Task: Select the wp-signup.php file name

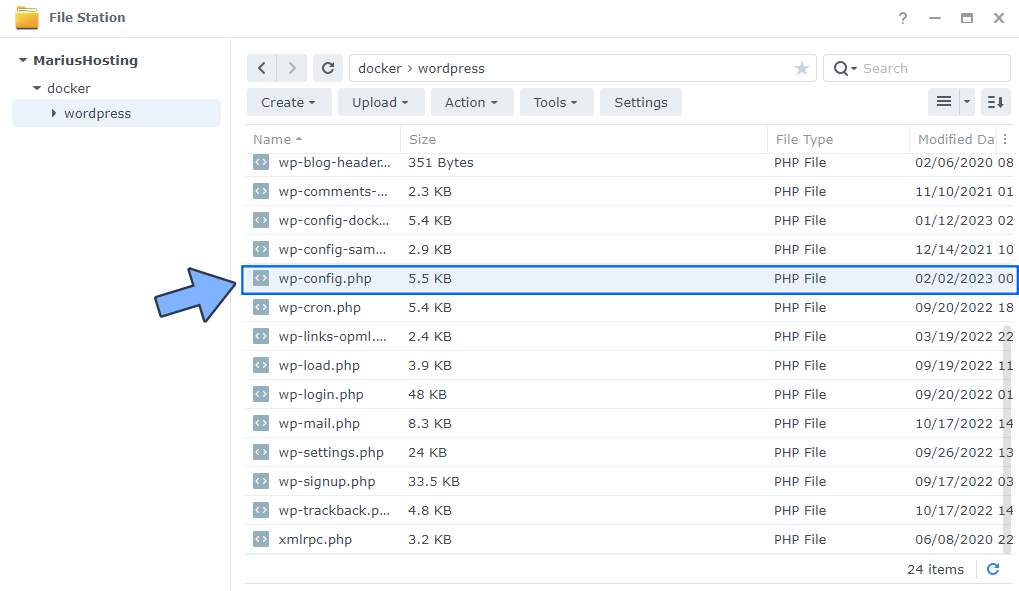Action: click(327, 481)
